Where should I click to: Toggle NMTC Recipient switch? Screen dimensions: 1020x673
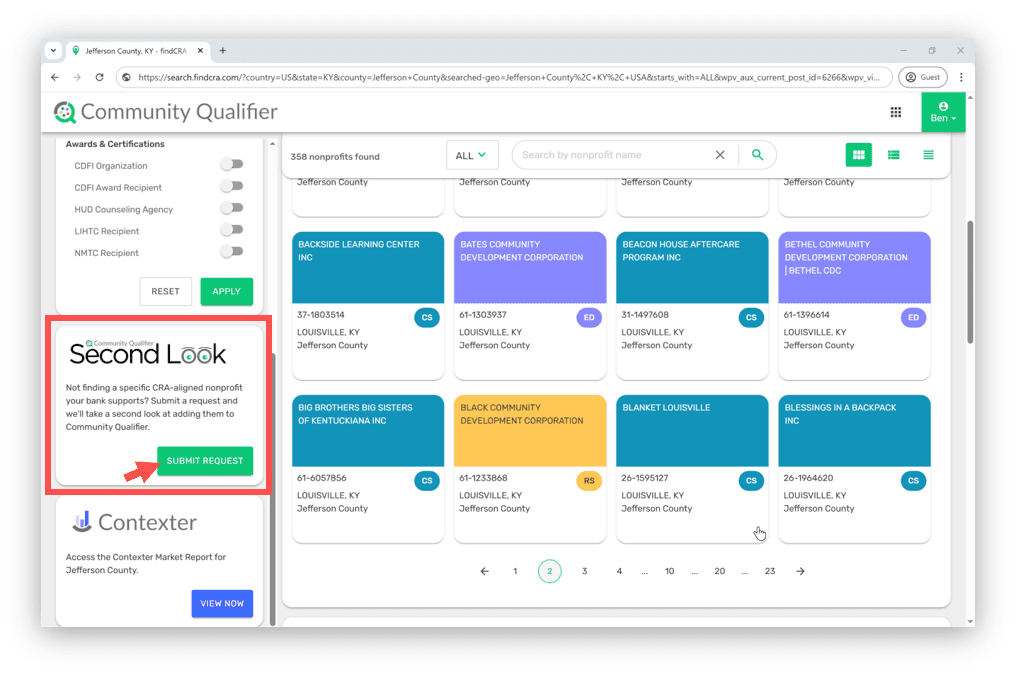tap(232, 252)
